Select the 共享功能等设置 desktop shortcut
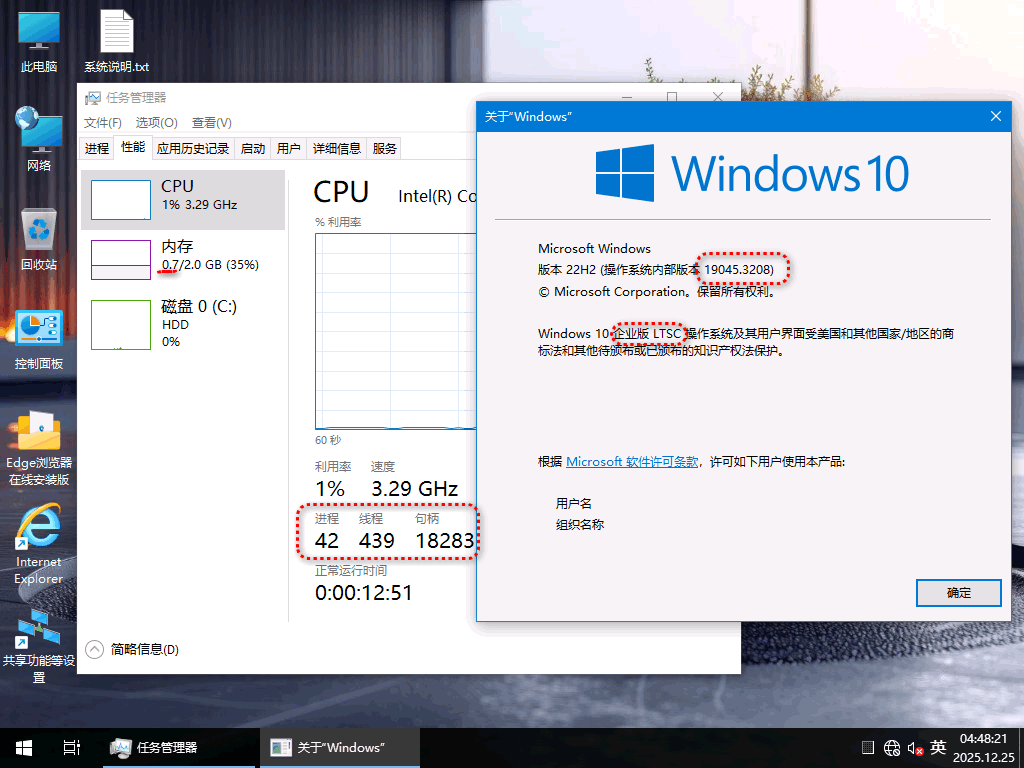This screenshot has height=768, width=1024. pyautogui.click(x=39, y=645)
